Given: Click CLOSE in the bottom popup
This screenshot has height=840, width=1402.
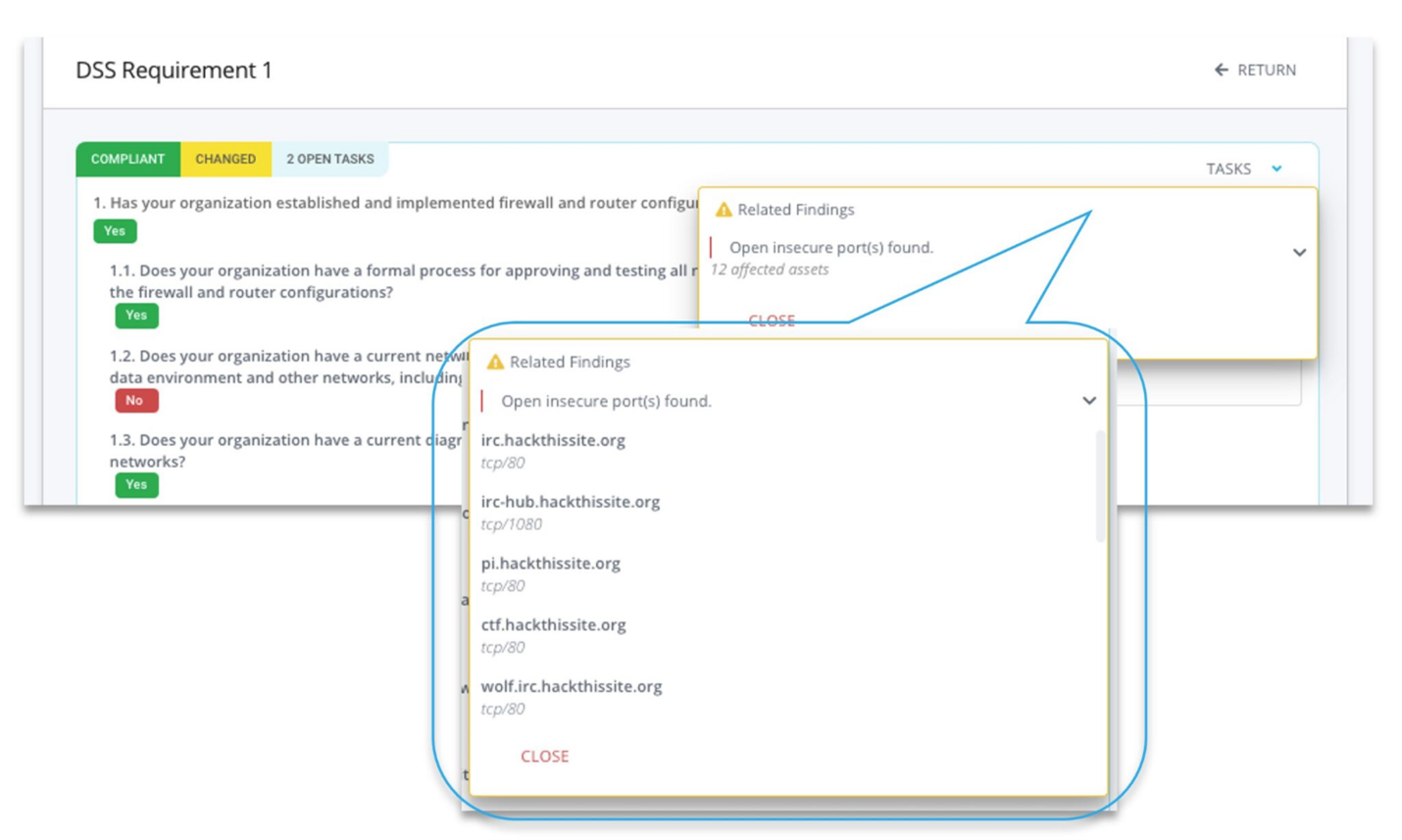Looking at the screenshot, I should (544, 756).
